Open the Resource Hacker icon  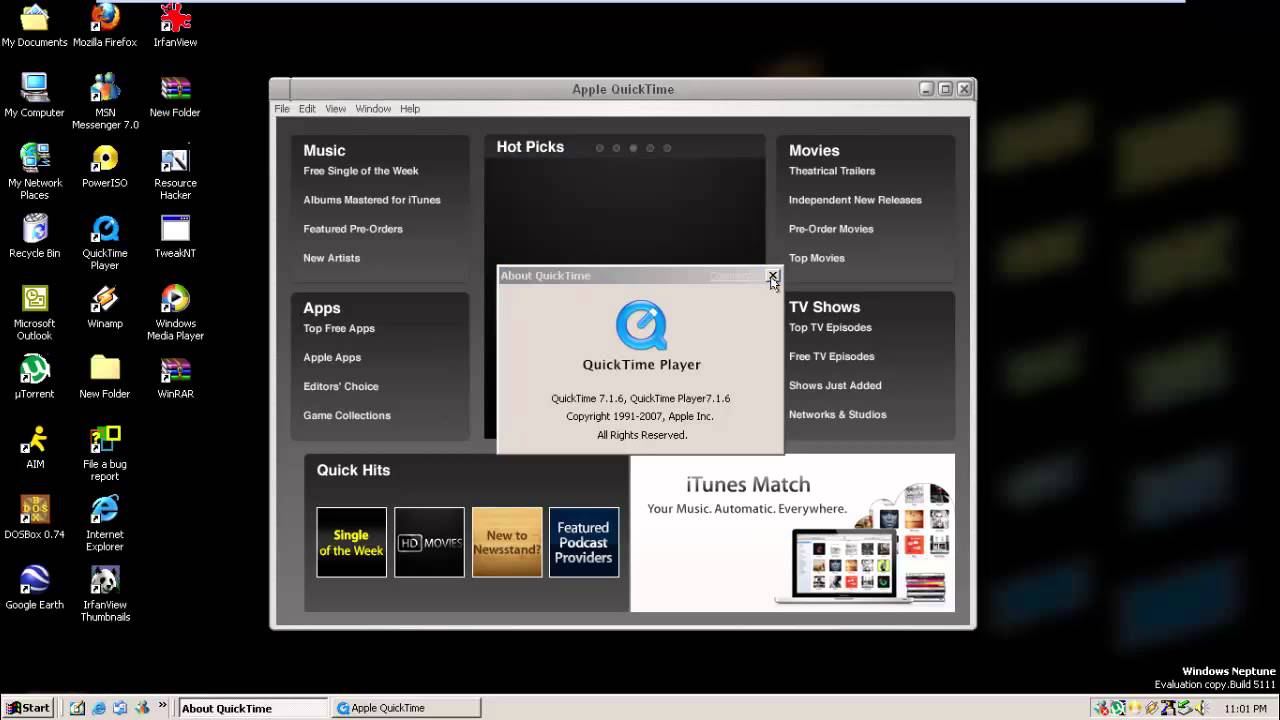click(175, 171)
